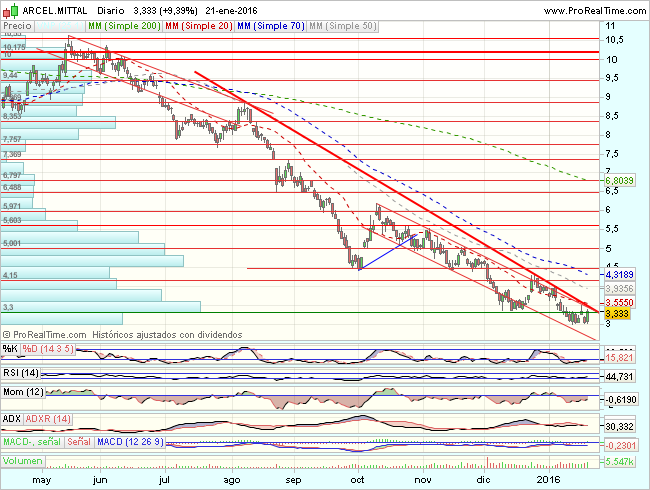Click the 6,797 volume profile level label

coord(12,175)
